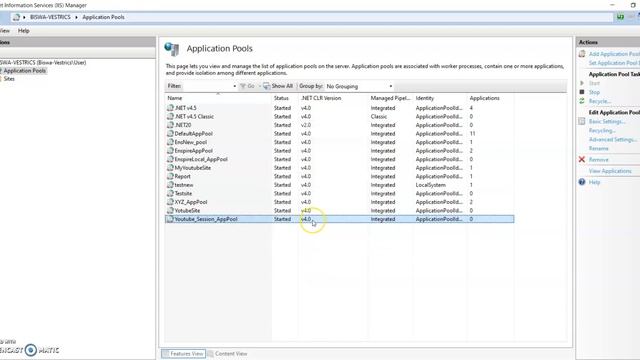Screen dimensions: 640x360
Task: Select the EmpireAppPool row icon
Action: click(170, 151)
